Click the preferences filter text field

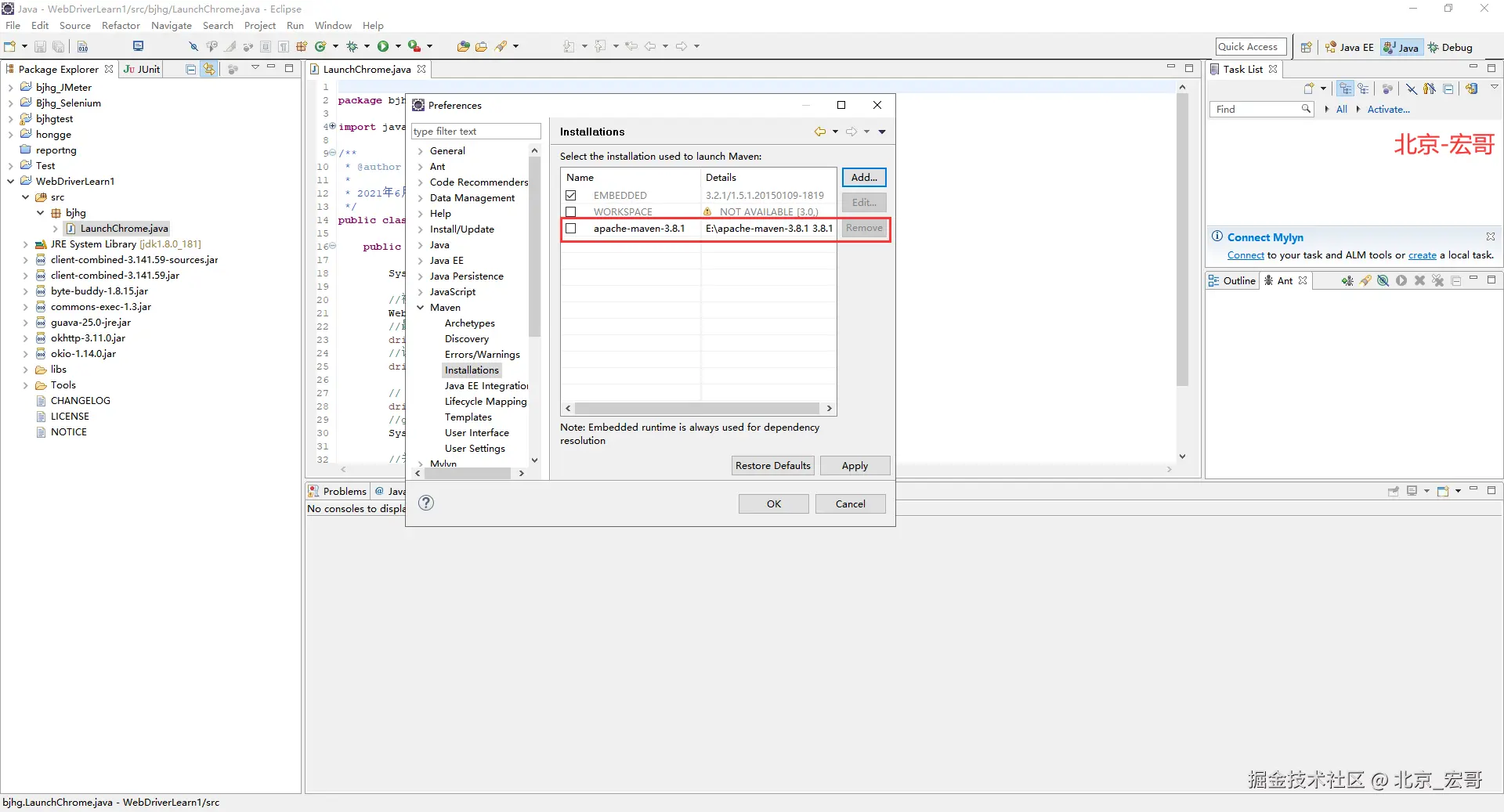pos(476,132)
